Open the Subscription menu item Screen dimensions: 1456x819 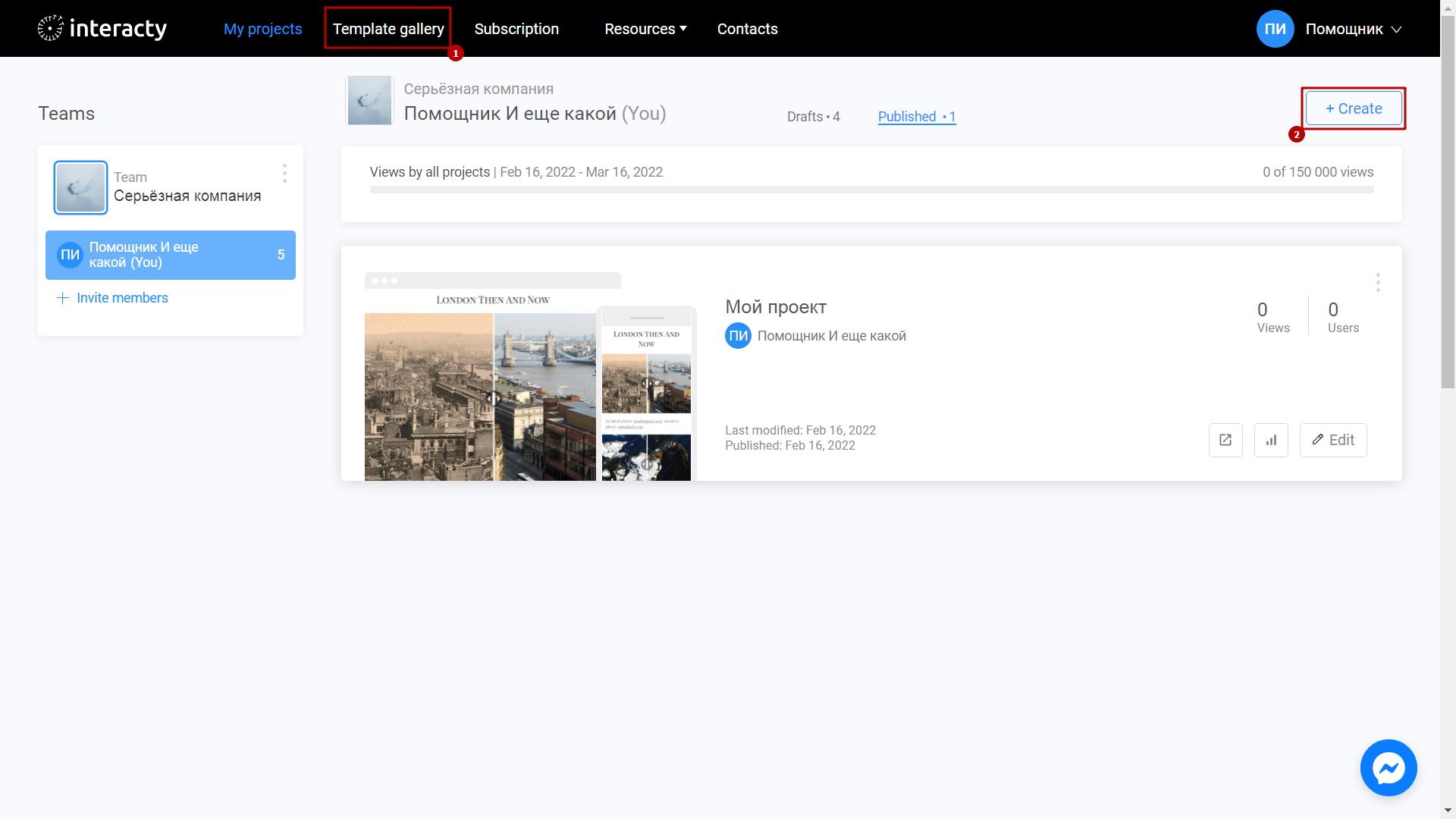click(516, 28)
